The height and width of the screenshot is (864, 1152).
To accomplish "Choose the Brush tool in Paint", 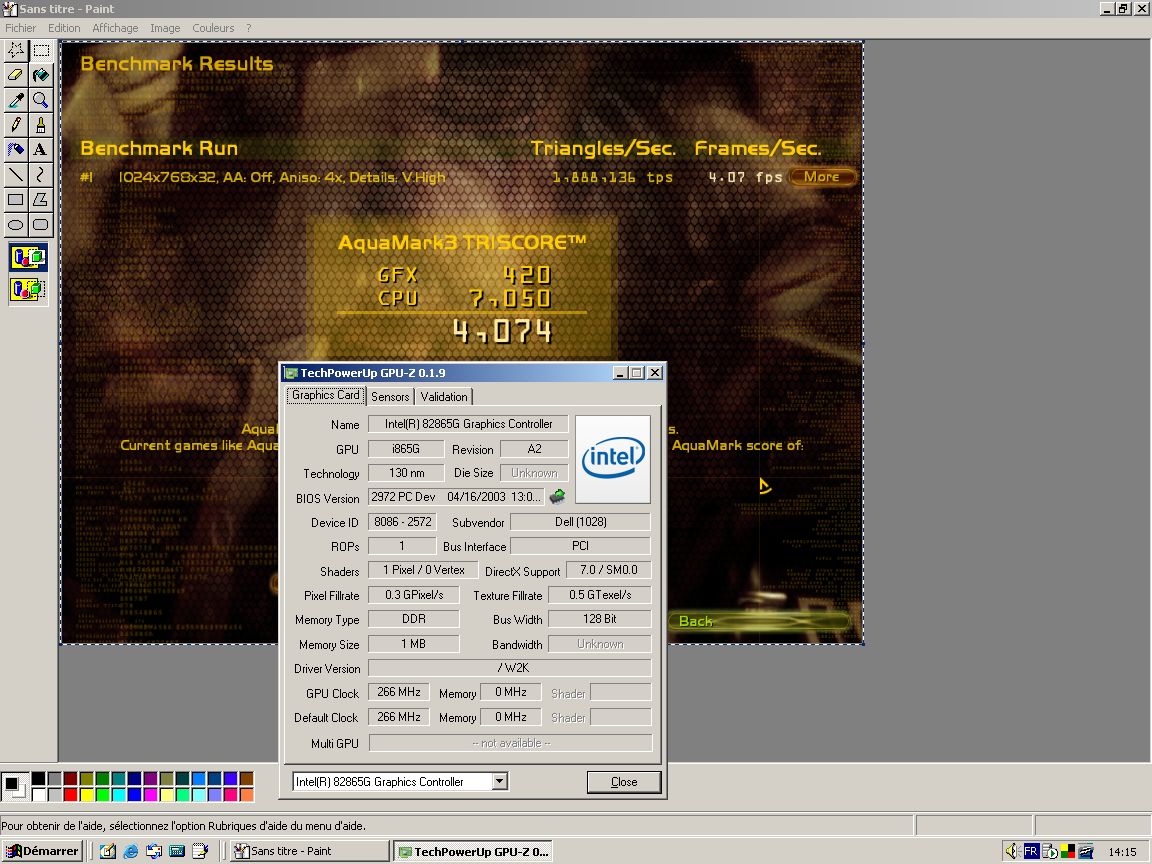I will tap(41, 125).
